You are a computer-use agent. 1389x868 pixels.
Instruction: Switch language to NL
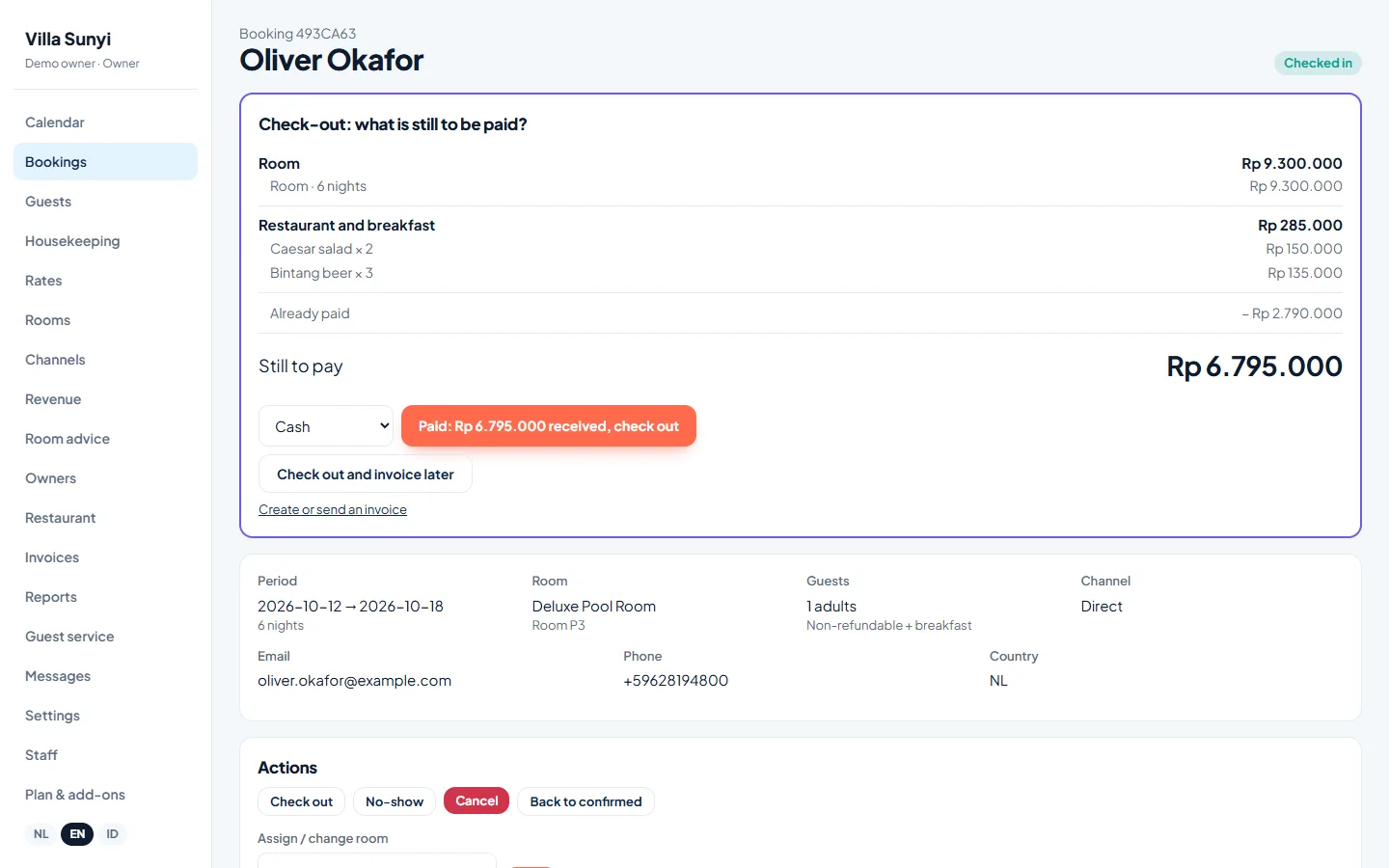coord(41,834)
